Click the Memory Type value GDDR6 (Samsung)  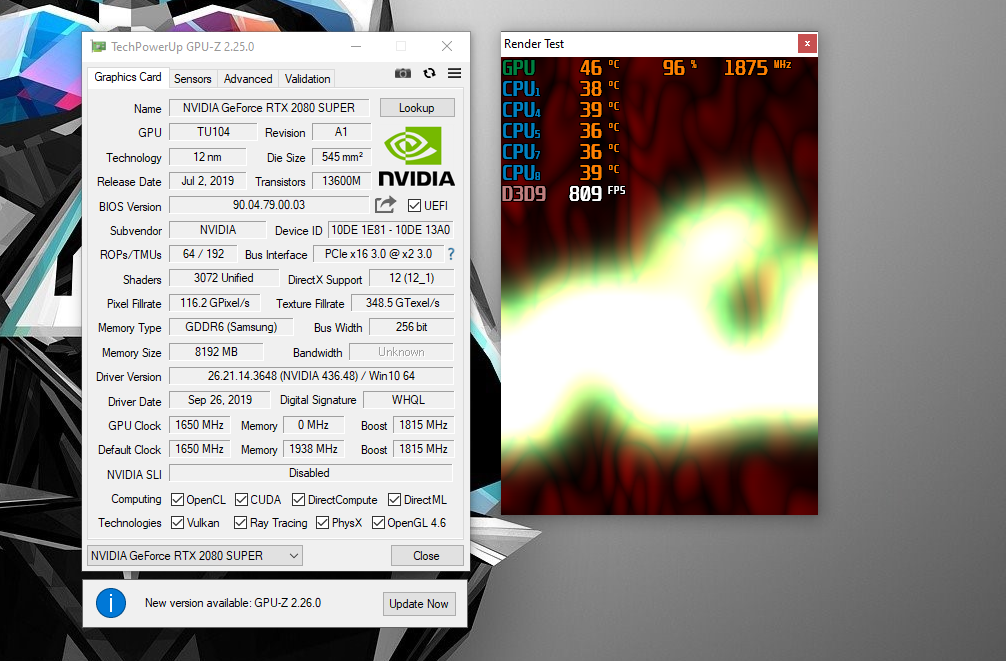click(231, 327)
